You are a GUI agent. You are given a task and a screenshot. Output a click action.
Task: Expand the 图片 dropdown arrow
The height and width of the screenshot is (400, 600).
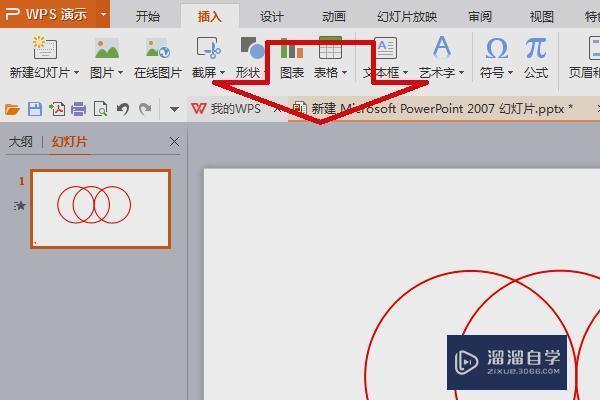coord(121,72)
